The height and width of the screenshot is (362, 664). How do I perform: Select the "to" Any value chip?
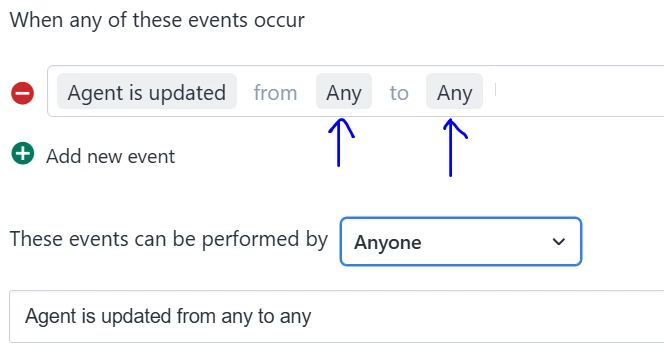(454, 91)
